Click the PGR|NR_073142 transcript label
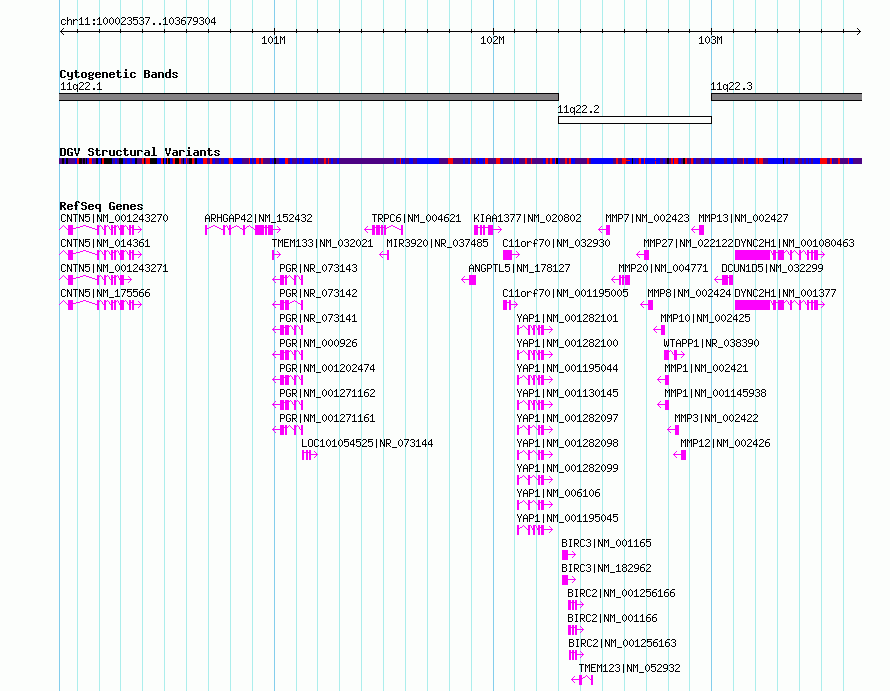890x691 pixels. pyautogui.click(x=318, y=293)
